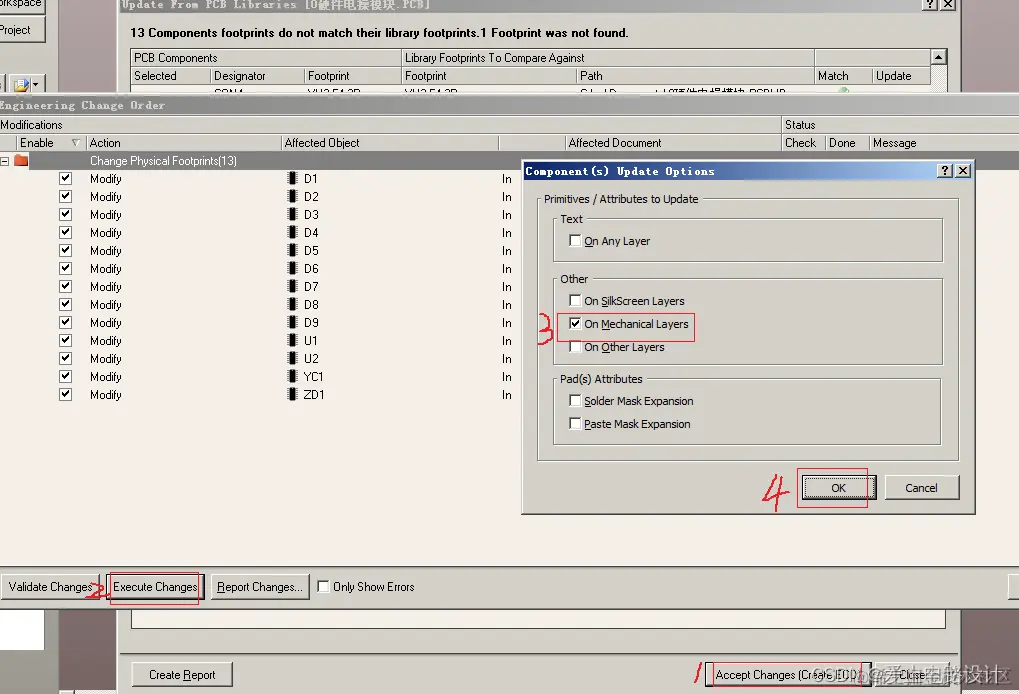Click Cancel in Component Update Options
Screen dimensions: 1019x694
[x=922, y=487]
